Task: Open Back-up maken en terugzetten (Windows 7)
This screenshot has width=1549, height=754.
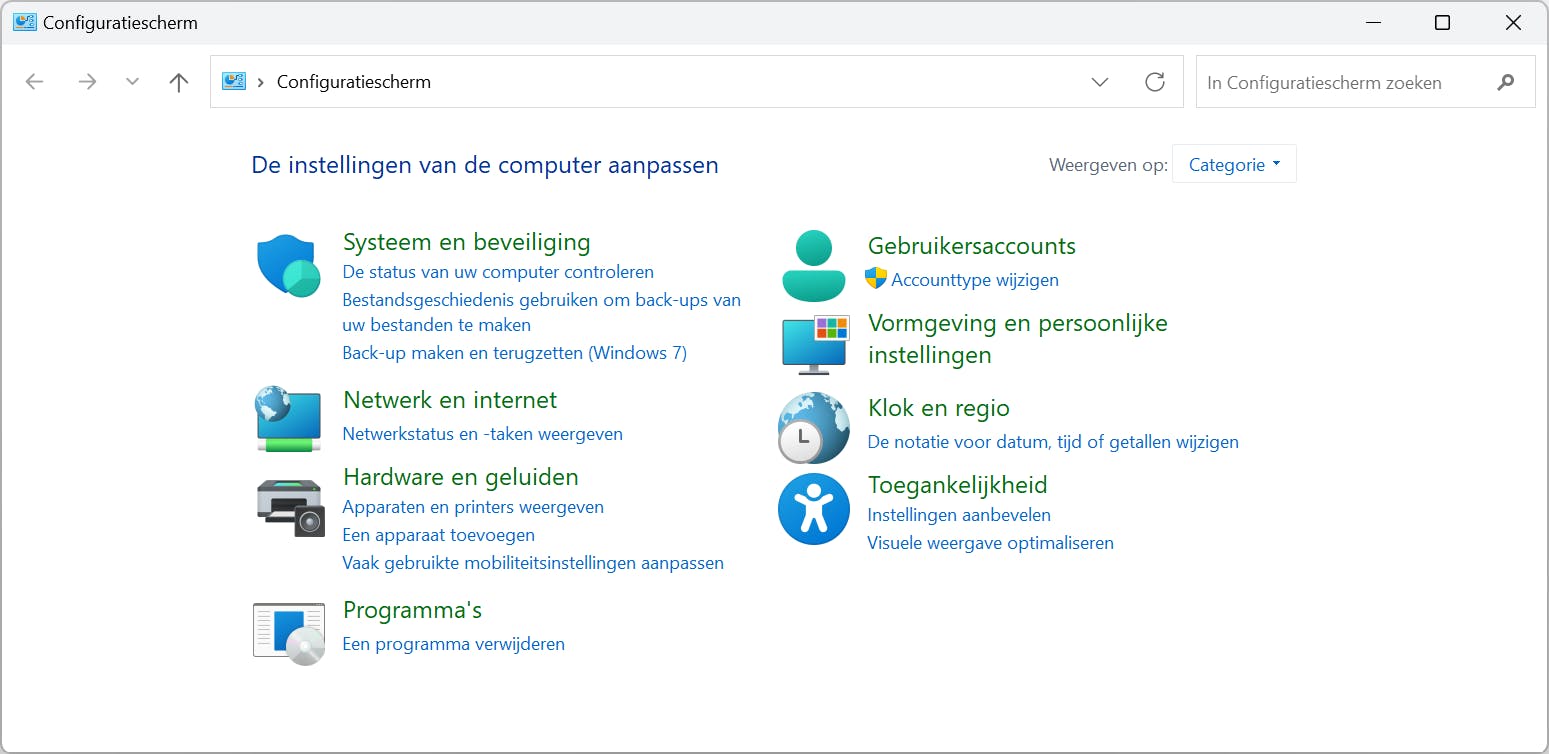Action: pos(515,353)
